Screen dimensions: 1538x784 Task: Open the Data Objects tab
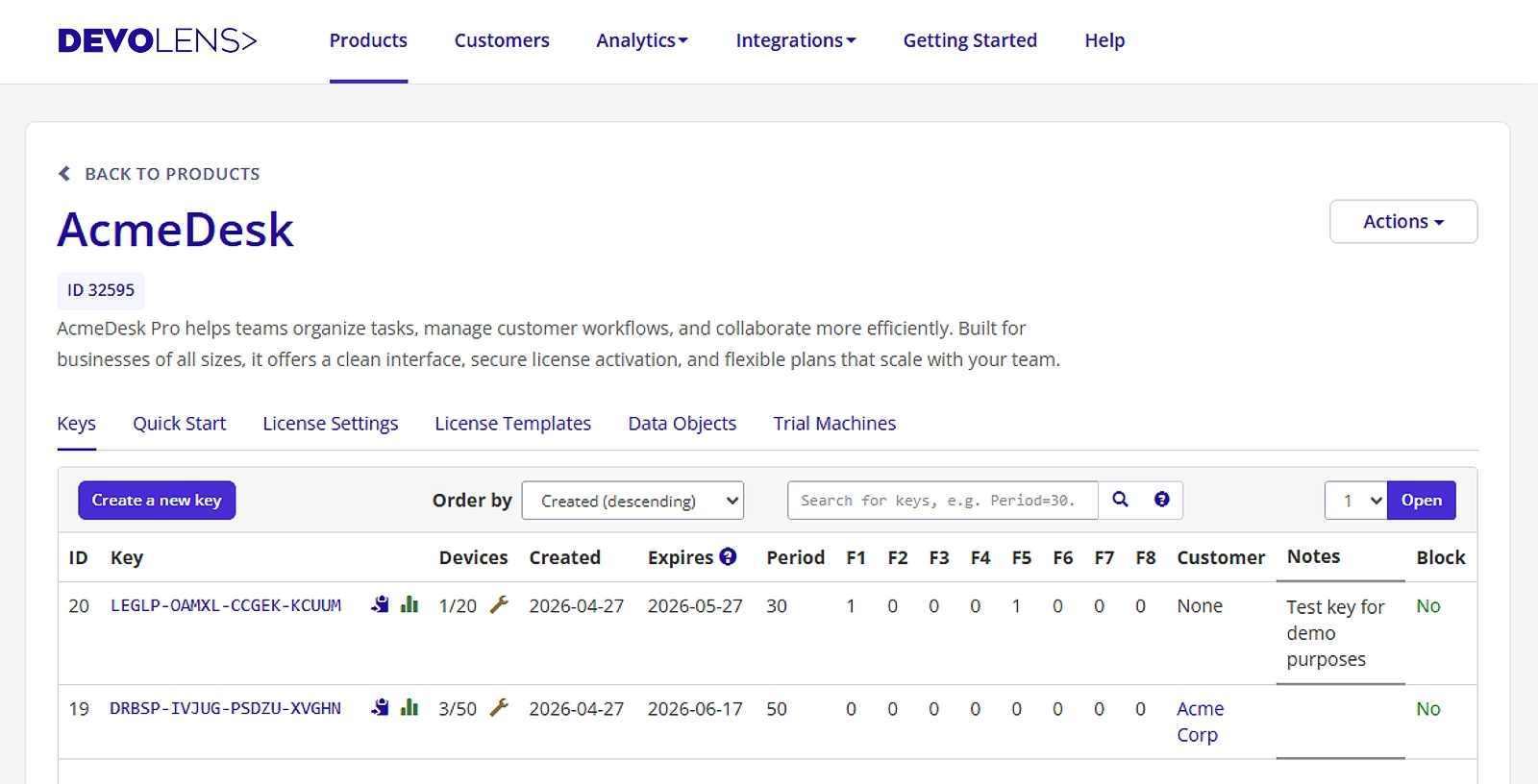point(682,424)
